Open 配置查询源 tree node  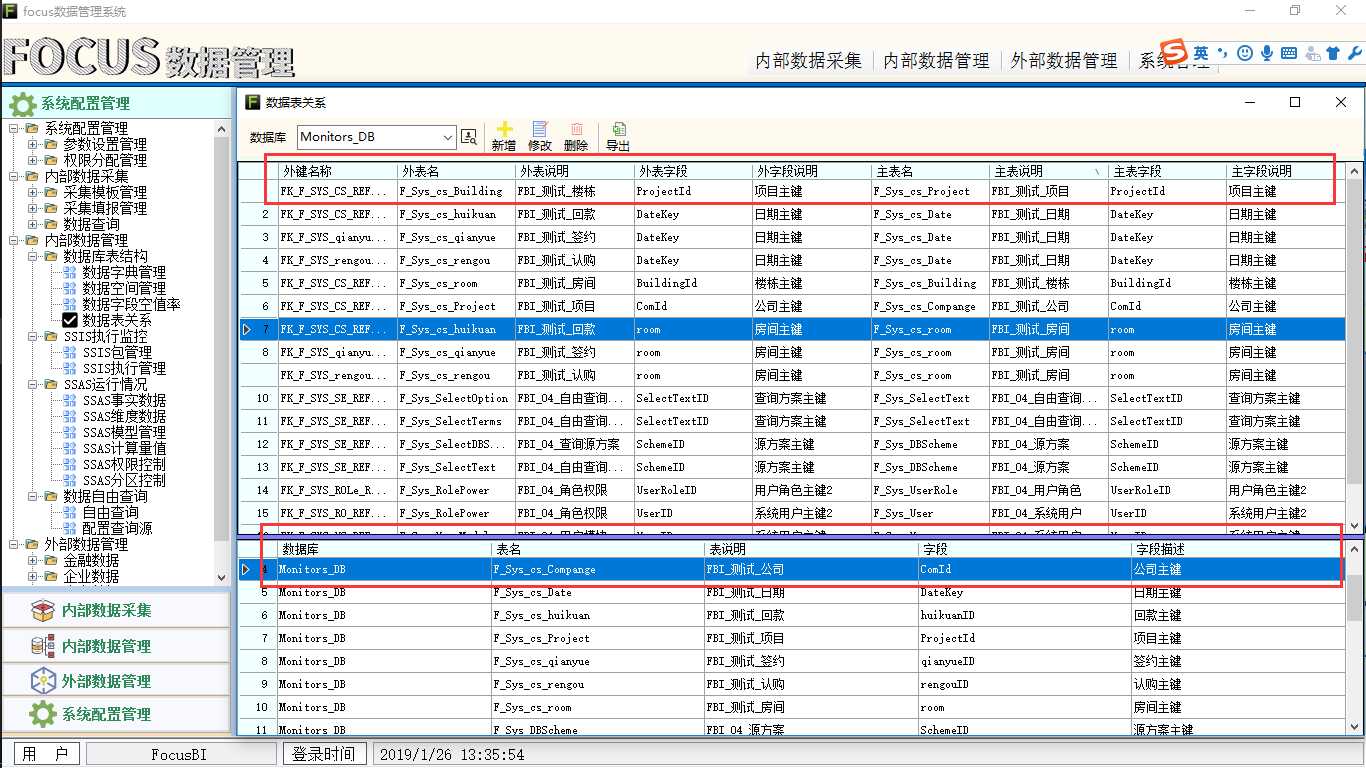coord(117,528)
